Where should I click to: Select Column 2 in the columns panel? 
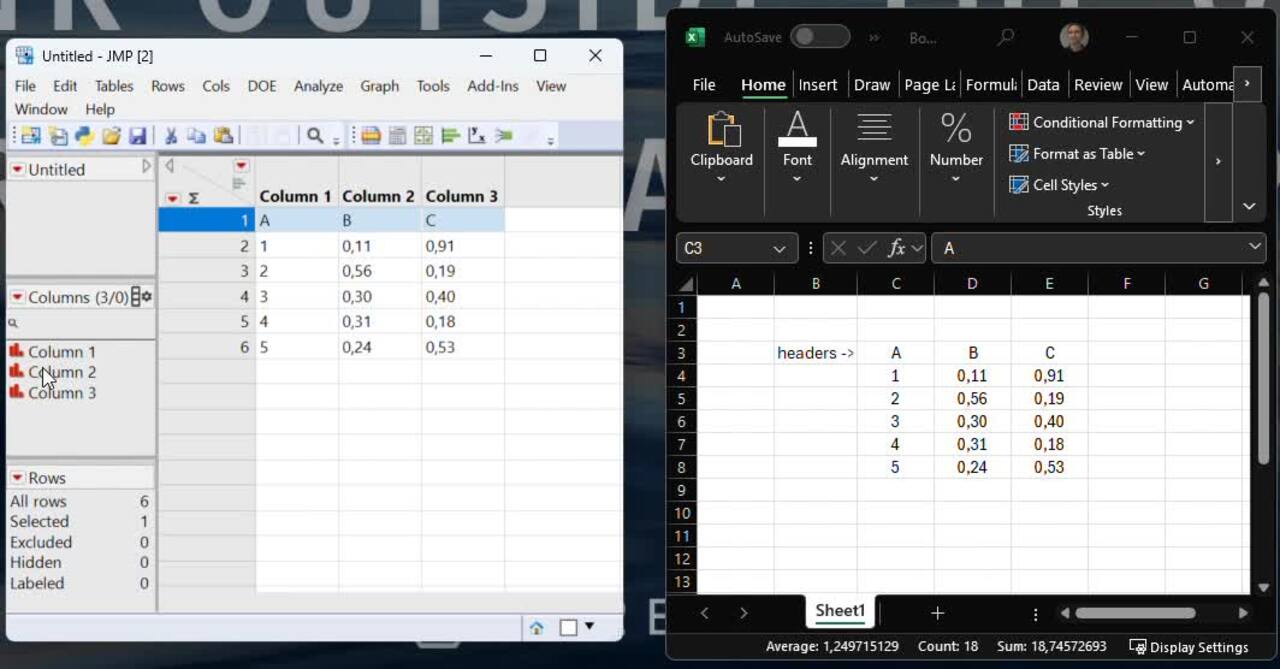[x=61, y=372]
